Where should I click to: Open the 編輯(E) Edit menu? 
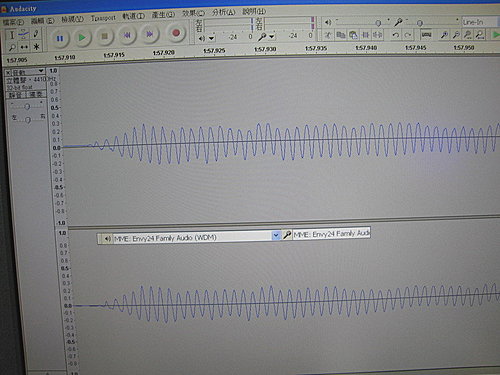[42, 21]
